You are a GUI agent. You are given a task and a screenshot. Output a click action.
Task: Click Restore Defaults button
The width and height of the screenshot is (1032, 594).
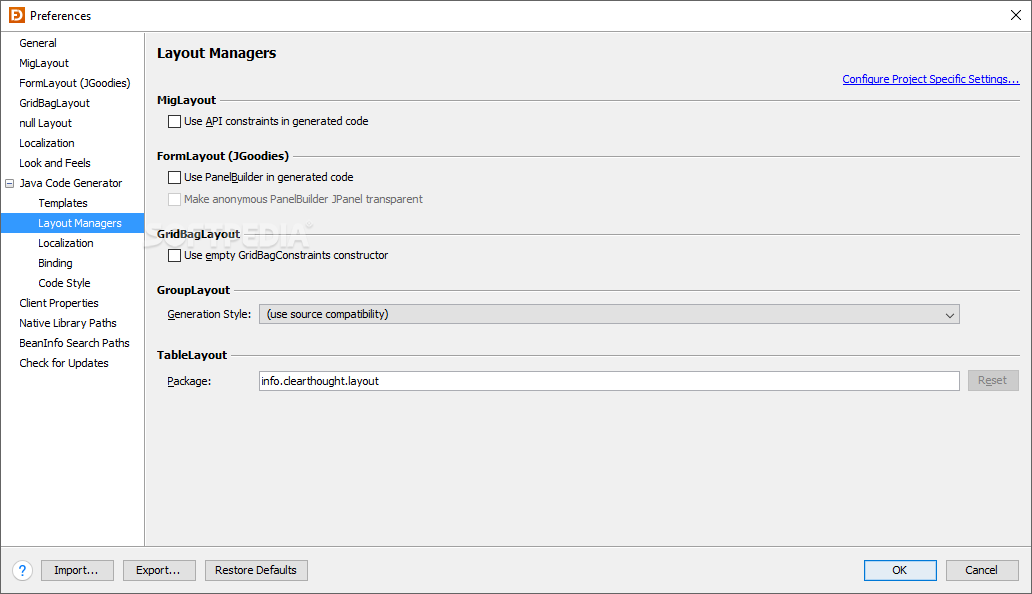click(256, 570)
